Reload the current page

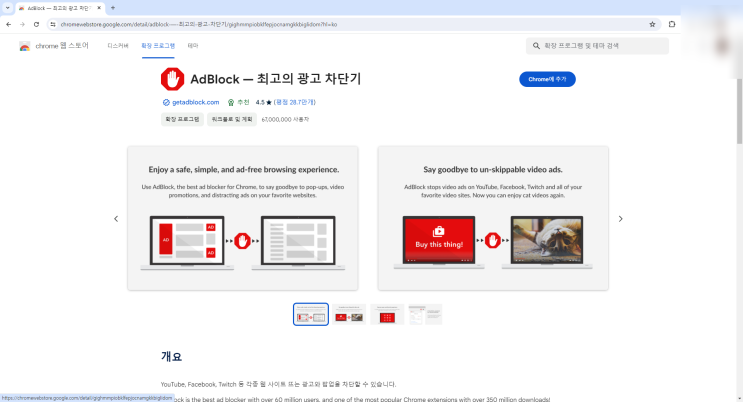[x=36, y=24]
